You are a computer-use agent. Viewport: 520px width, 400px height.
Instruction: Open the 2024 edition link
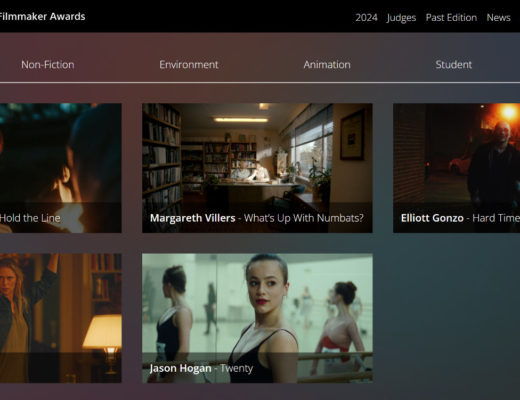[x=366, y=17]
